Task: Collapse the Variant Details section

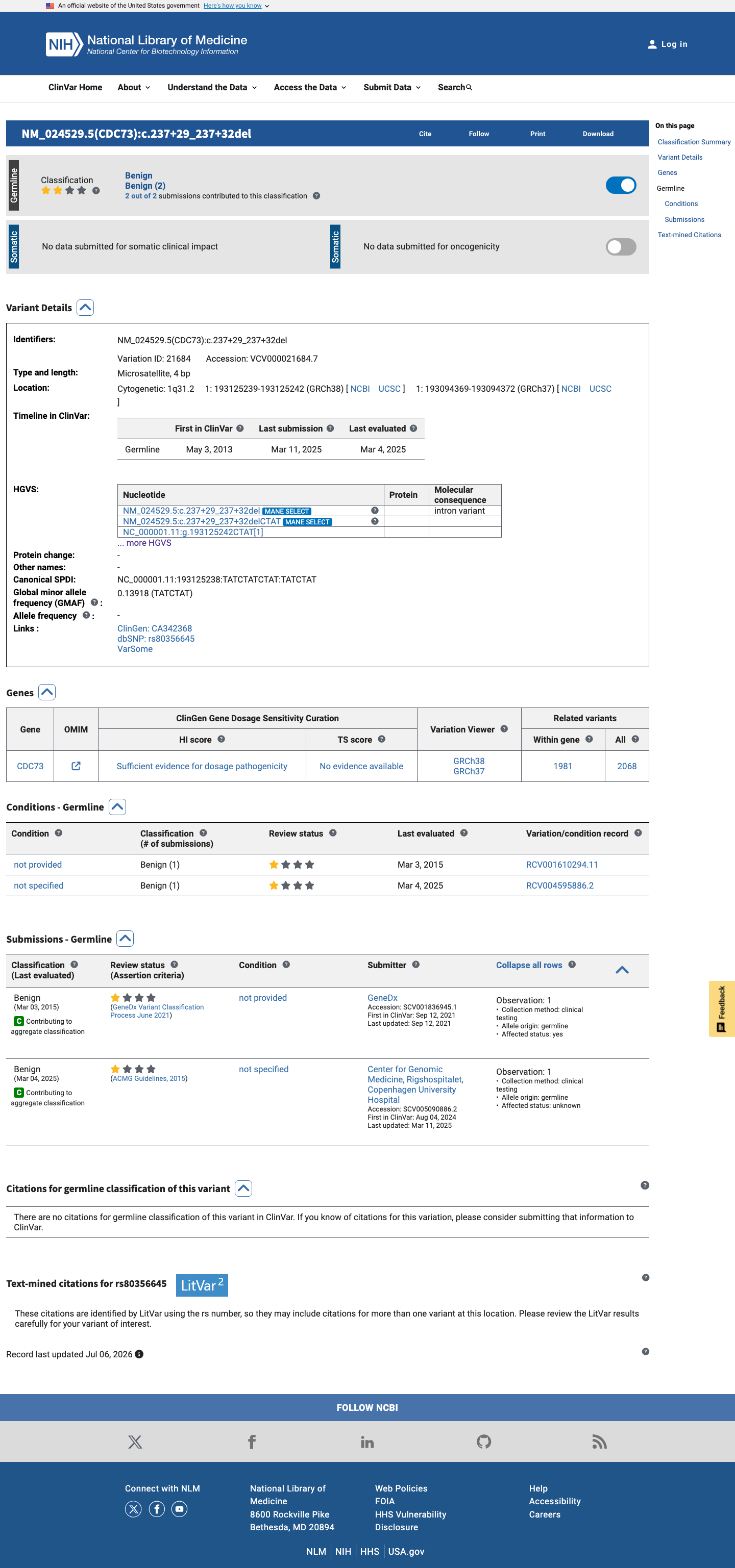Action: point(85,308)
